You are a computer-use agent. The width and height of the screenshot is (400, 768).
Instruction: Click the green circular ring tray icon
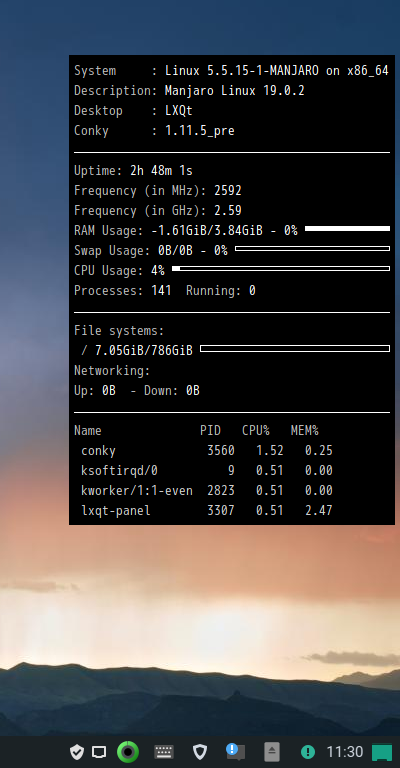point(128,752)
